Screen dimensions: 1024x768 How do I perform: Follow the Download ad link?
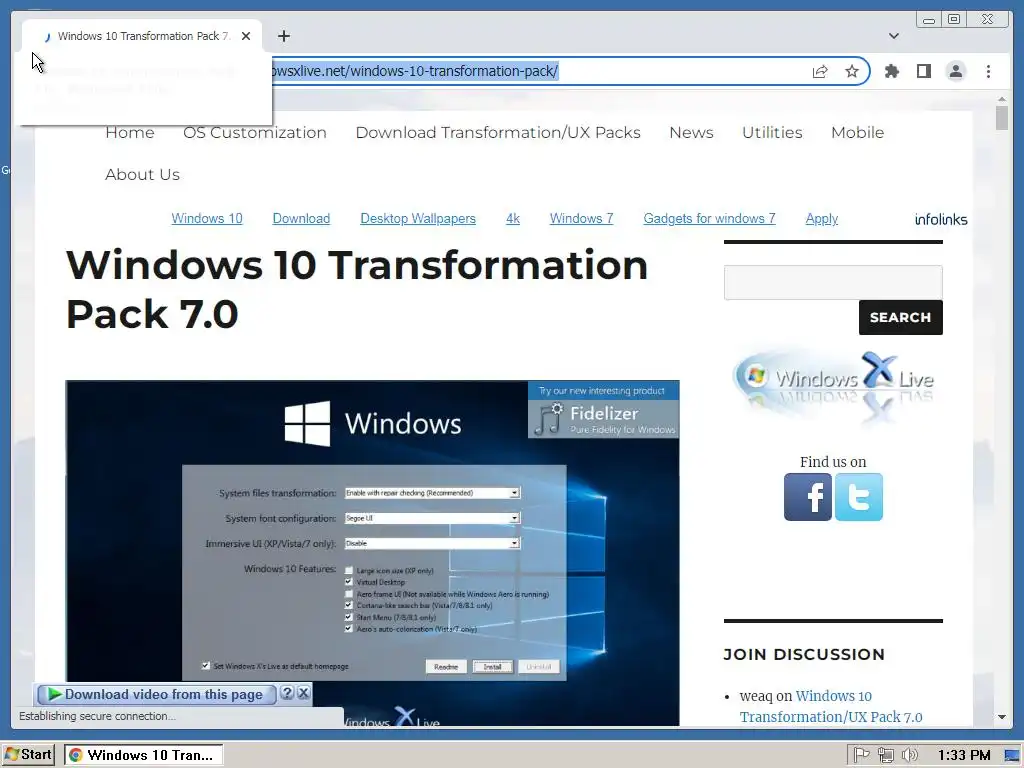pos(301,219)
